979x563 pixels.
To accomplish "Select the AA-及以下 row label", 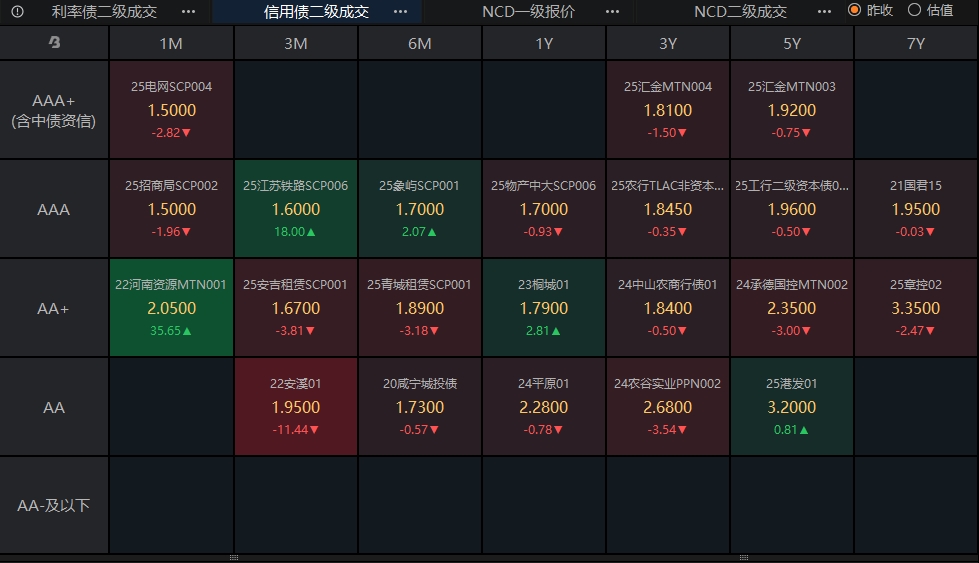I will [x=54, y=505].
